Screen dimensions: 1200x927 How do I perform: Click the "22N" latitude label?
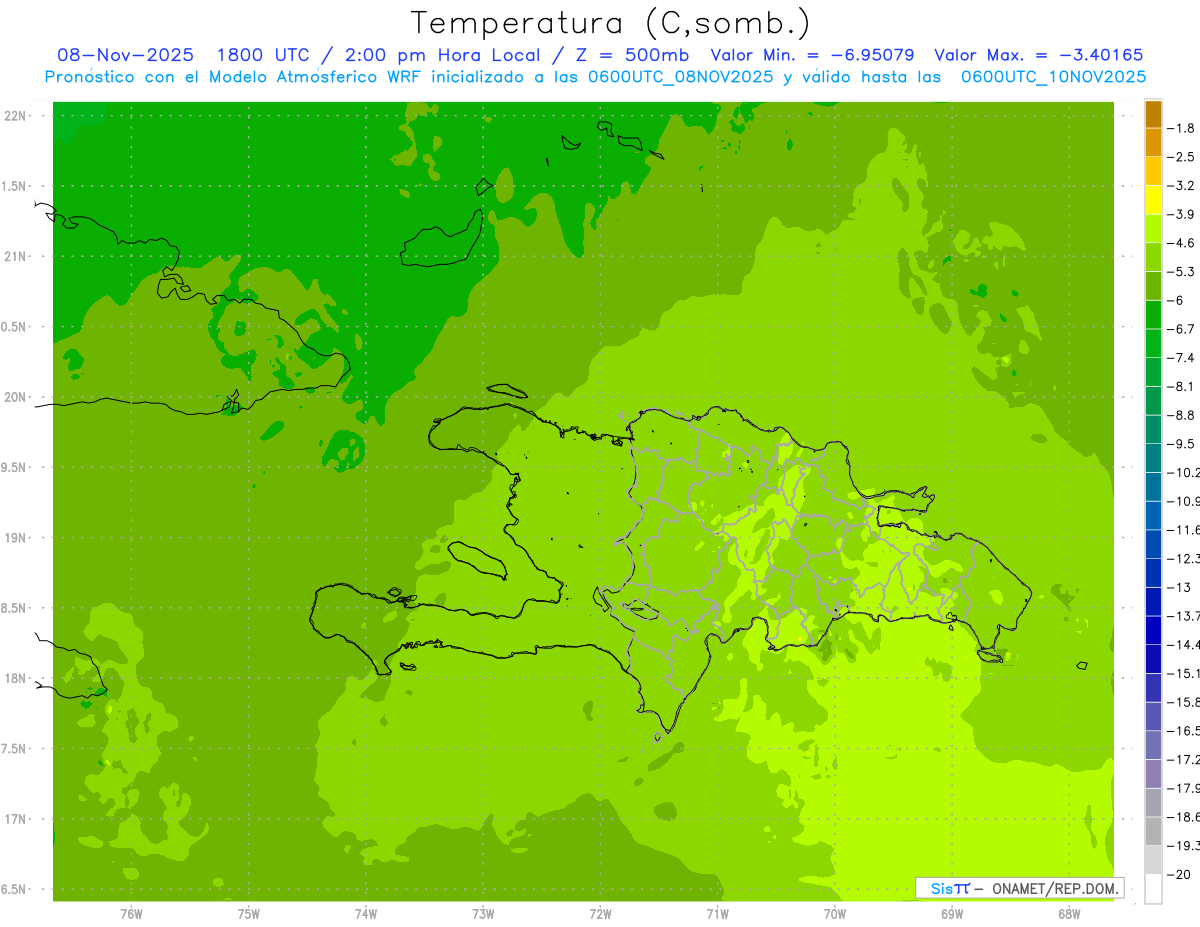pyautogui.click(x=16, y=116)
